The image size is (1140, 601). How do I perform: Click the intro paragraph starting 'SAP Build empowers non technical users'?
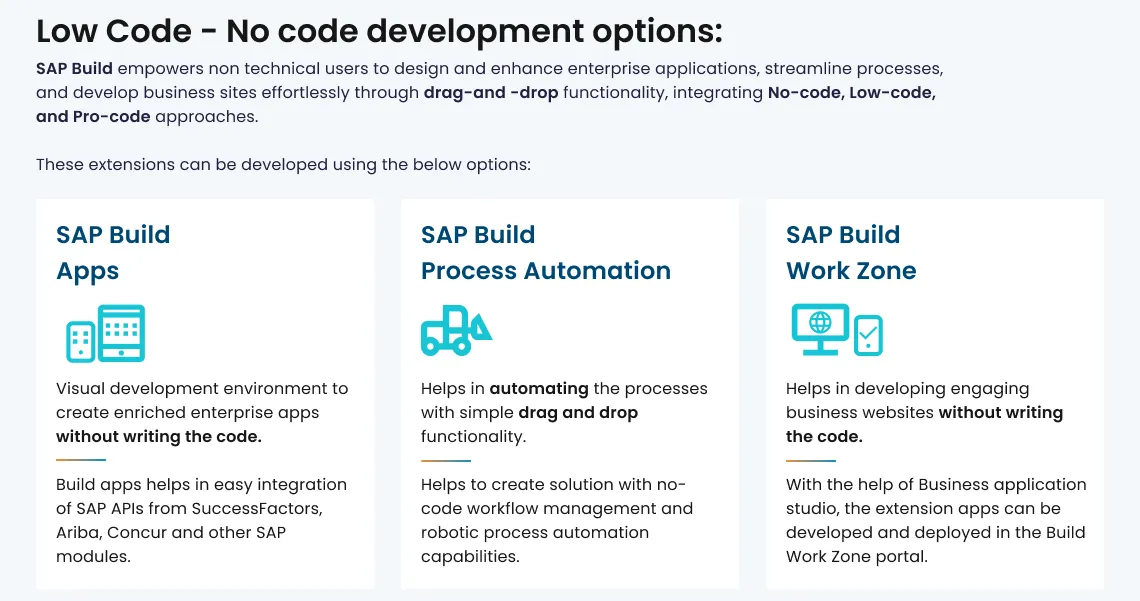coord(490,92)
